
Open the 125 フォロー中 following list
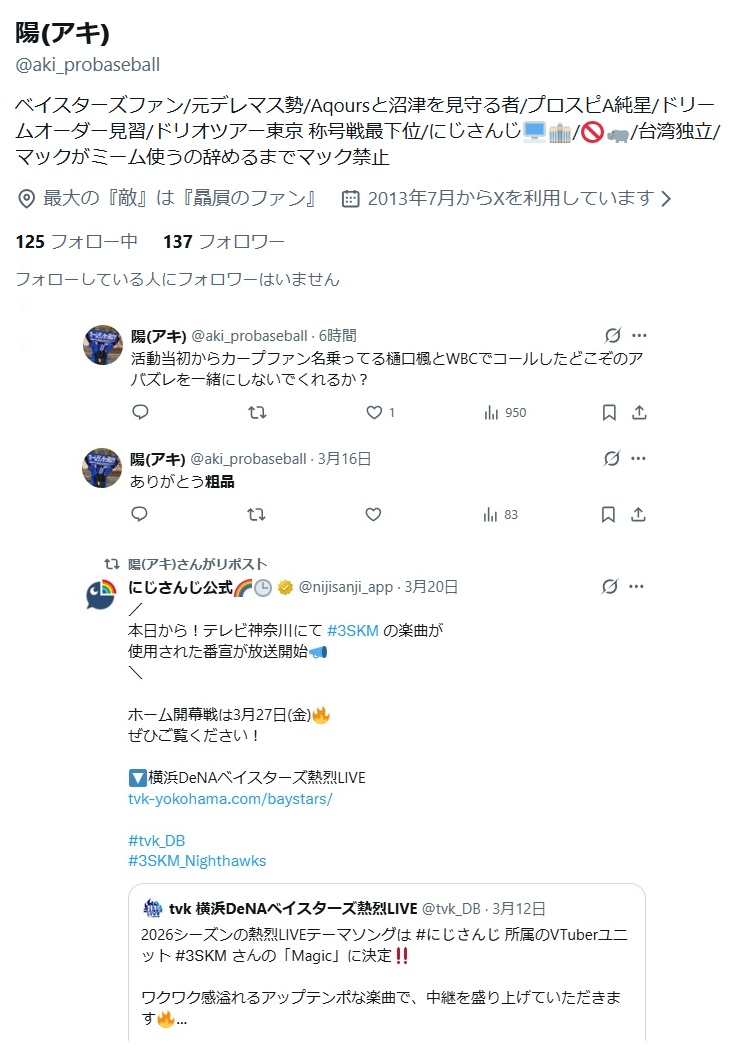(x=77, y=241)
